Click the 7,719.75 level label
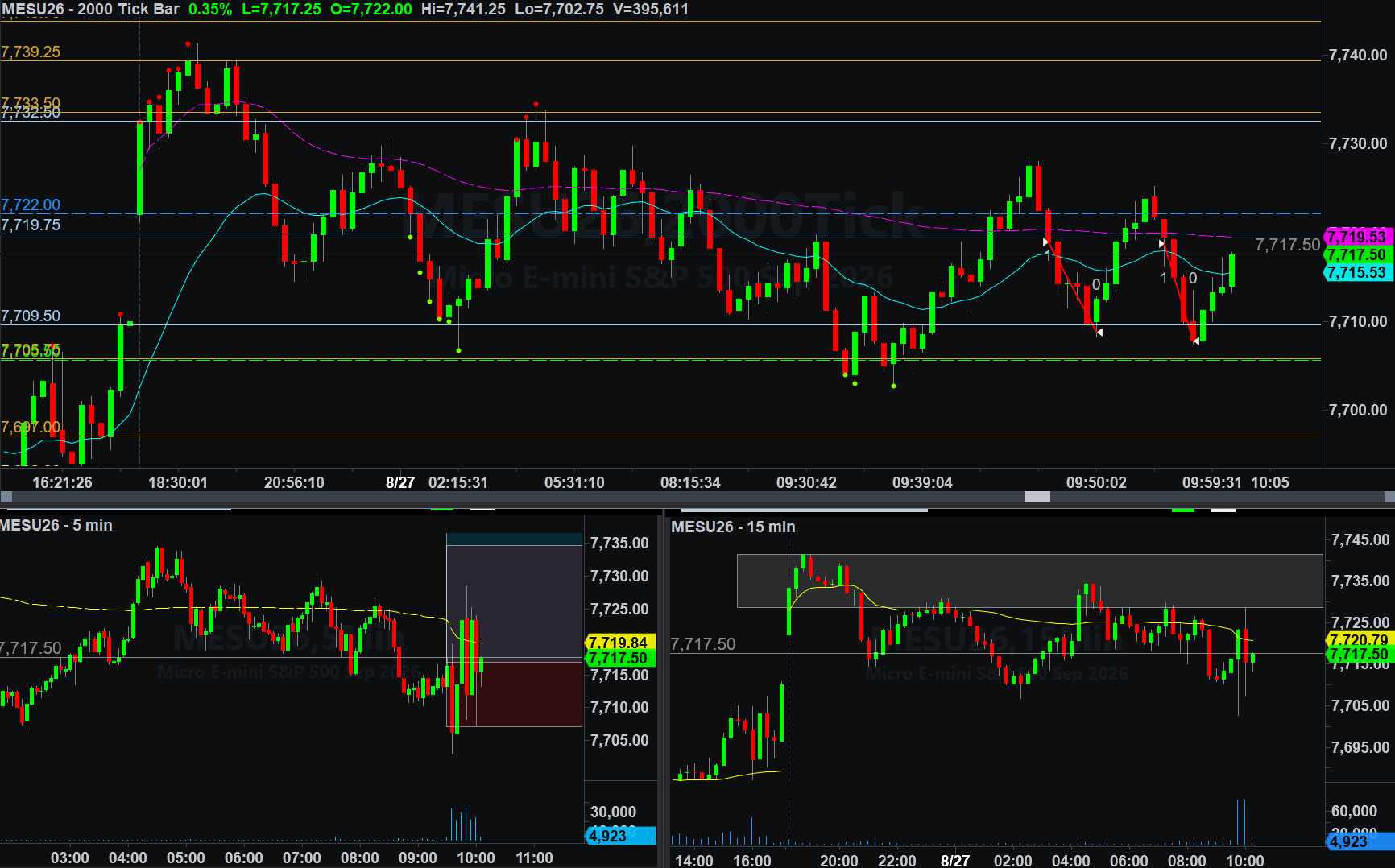The height and width of the screenshot is (868, 1395). [31, 225]
